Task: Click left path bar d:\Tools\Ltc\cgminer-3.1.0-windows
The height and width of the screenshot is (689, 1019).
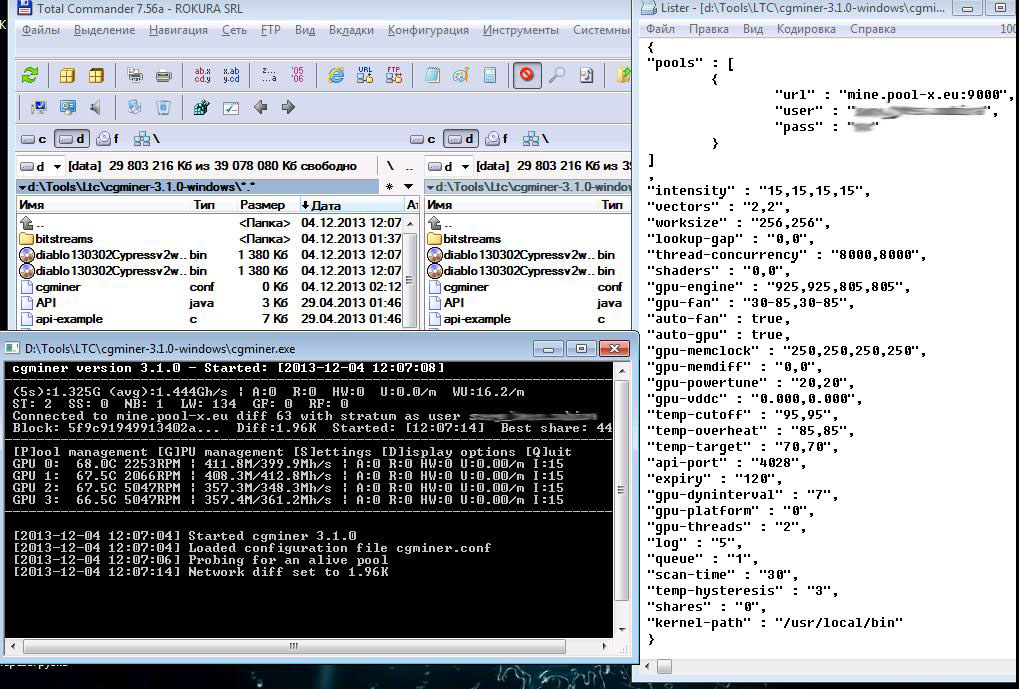Action: click(198, 187)
